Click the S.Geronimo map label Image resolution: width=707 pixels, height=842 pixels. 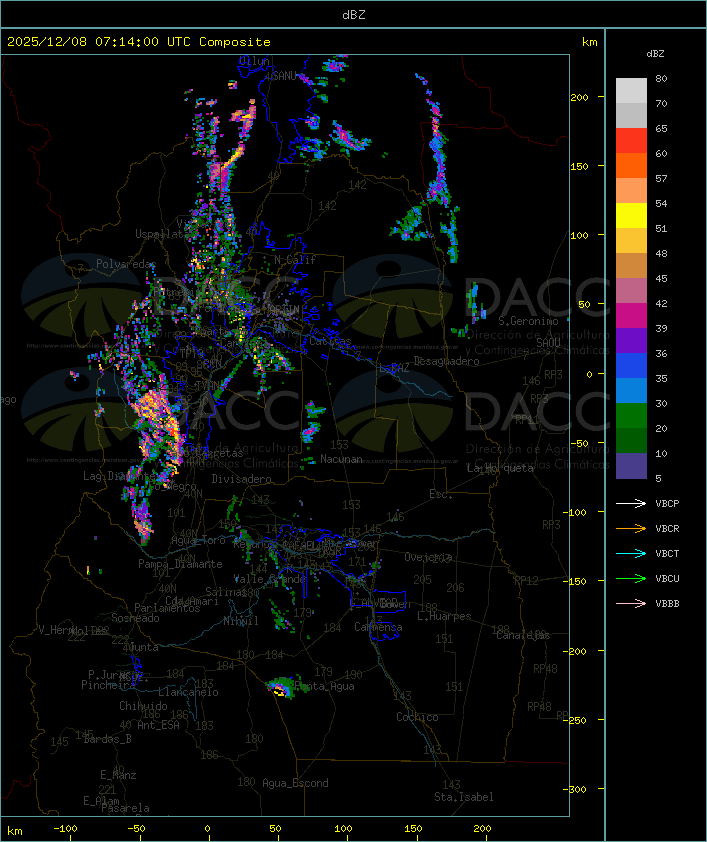(528, 321)
